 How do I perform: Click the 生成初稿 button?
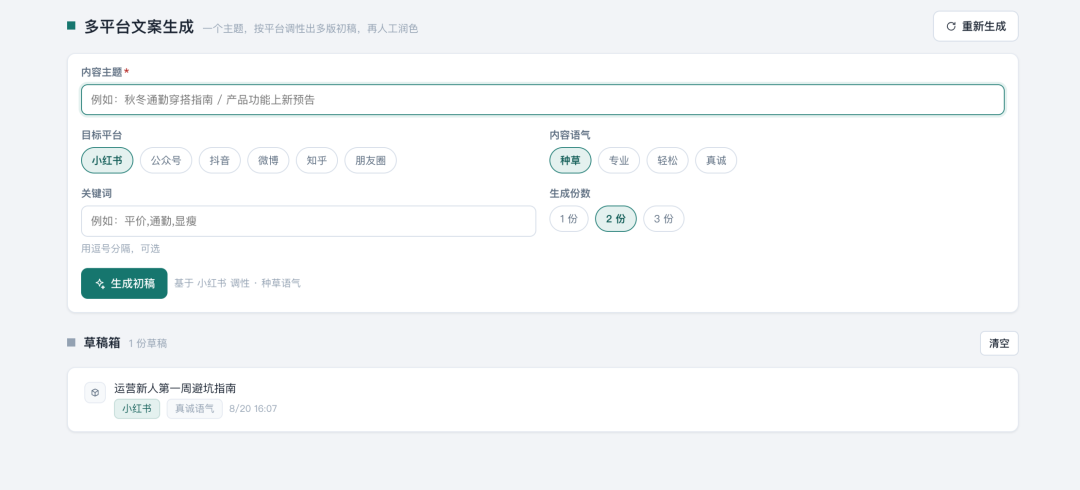click(x=124, y=283)
